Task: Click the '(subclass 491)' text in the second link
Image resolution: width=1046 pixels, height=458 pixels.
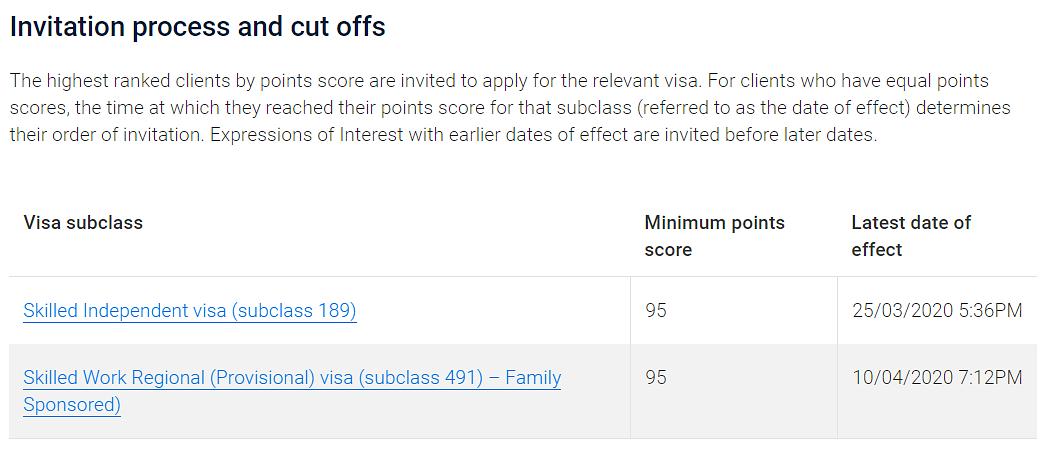Action: point(420,378)
